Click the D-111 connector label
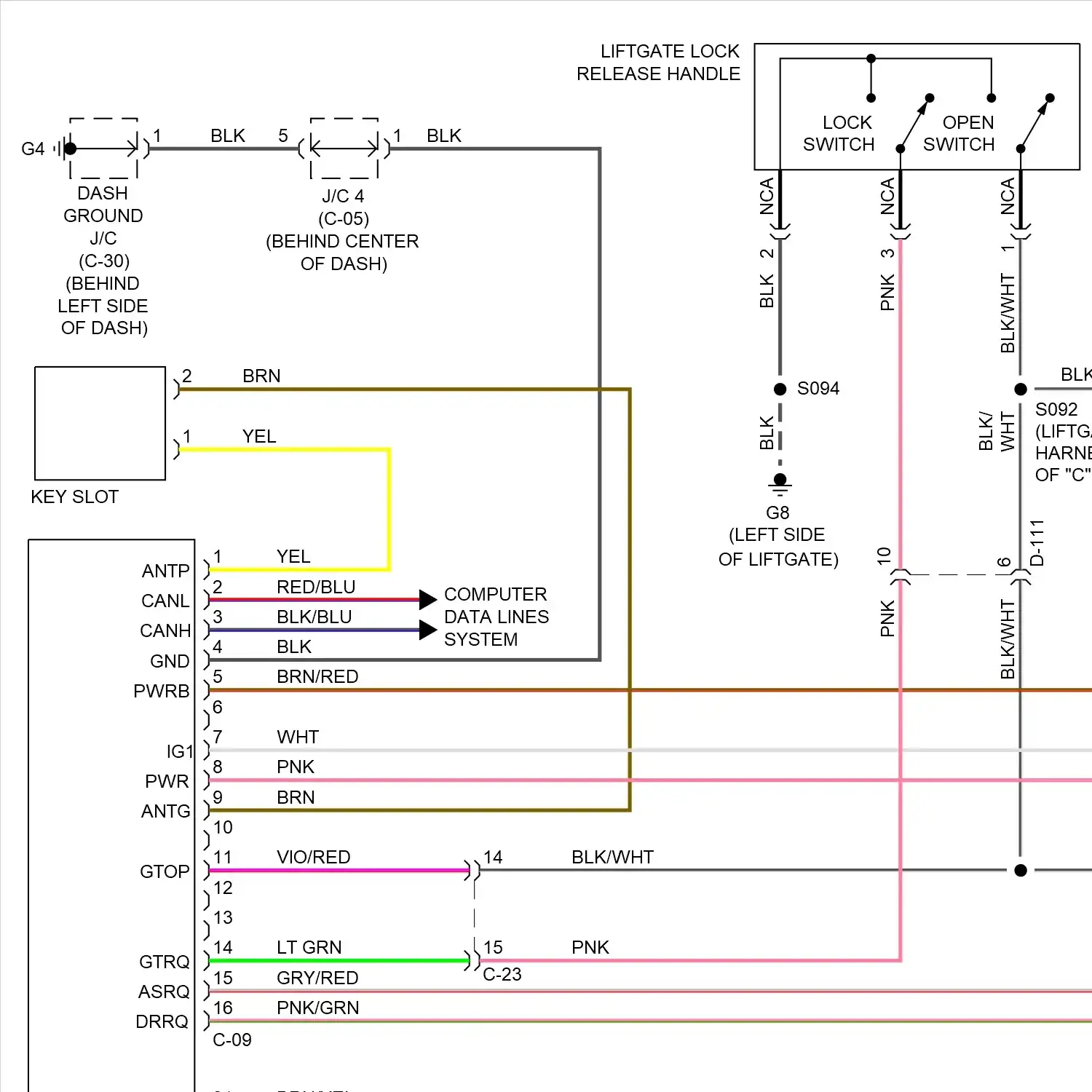 [x=1038, y=543]
